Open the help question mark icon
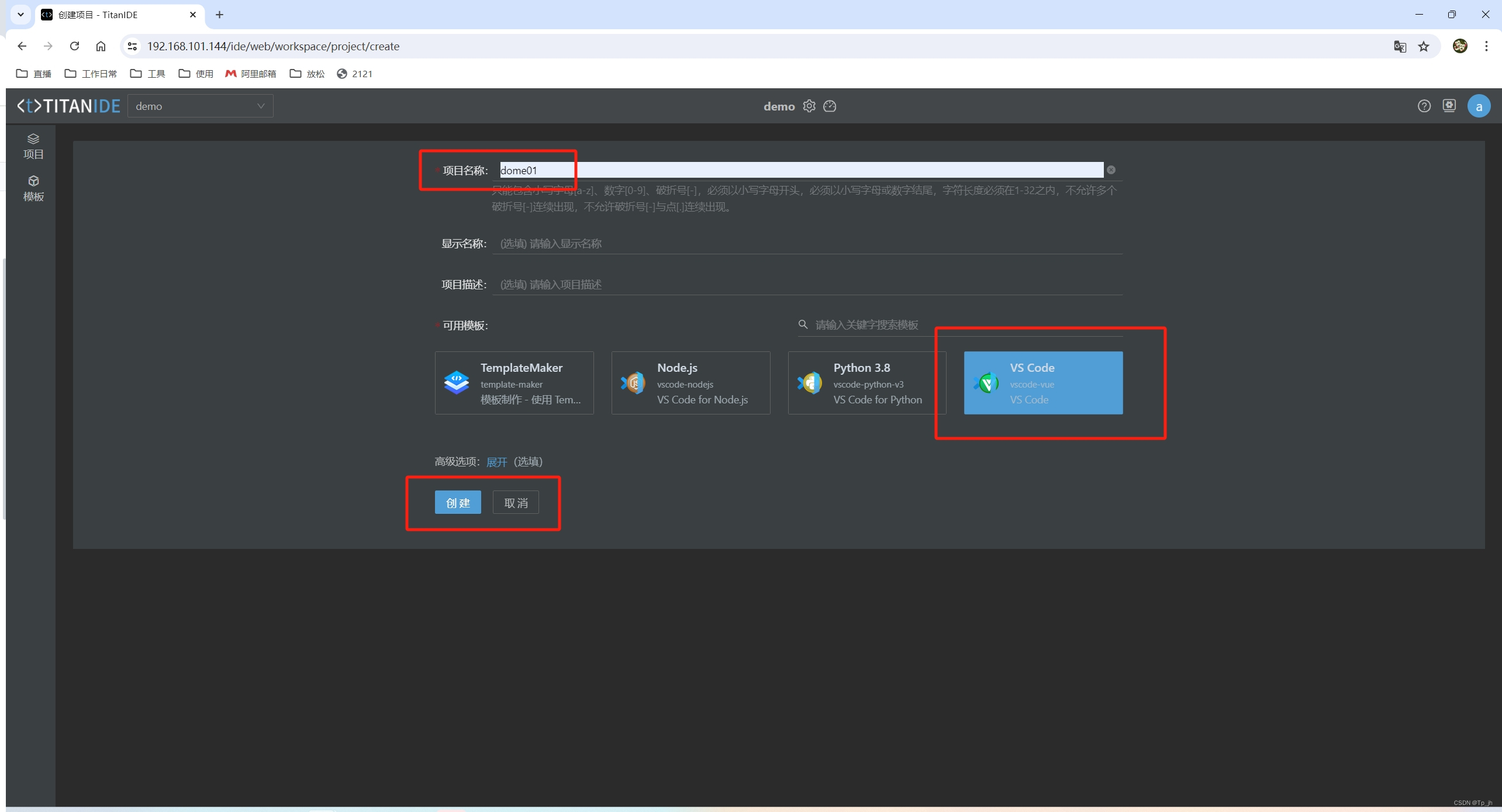 1424,106
